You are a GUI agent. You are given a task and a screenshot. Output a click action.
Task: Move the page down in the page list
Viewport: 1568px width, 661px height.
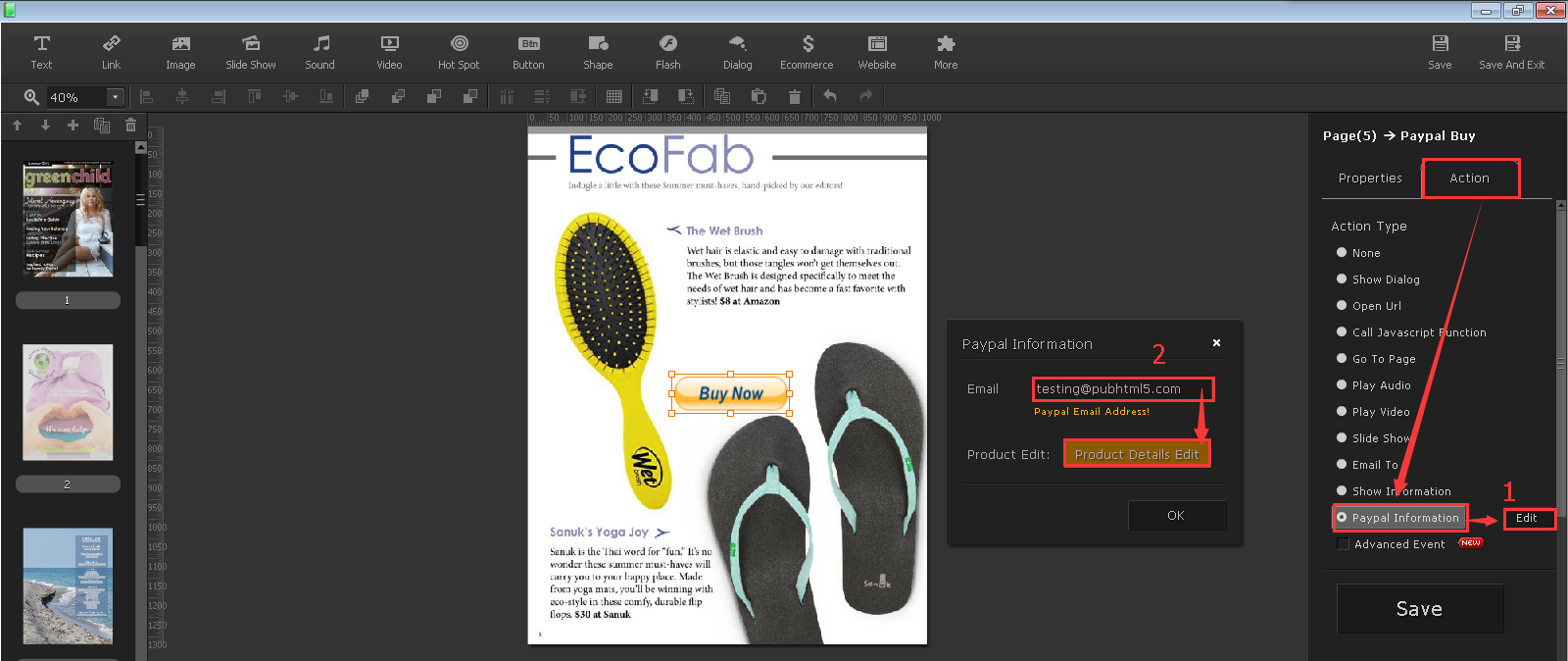coord(45,126)
